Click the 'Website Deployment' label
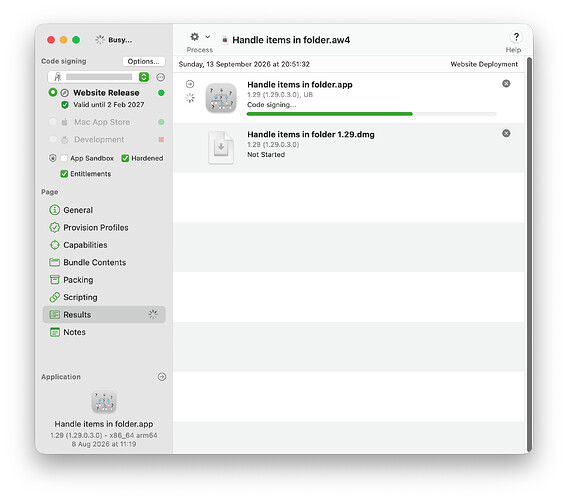 click(484, 64)
